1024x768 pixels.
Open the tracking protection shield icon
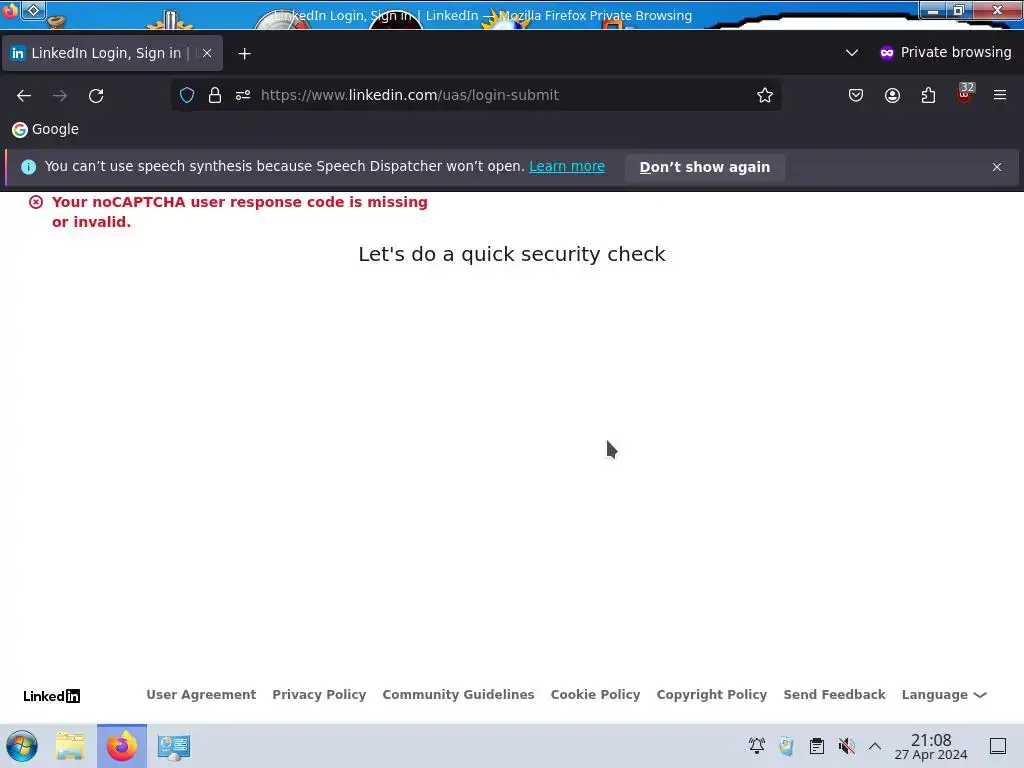(x=187, y=95)
